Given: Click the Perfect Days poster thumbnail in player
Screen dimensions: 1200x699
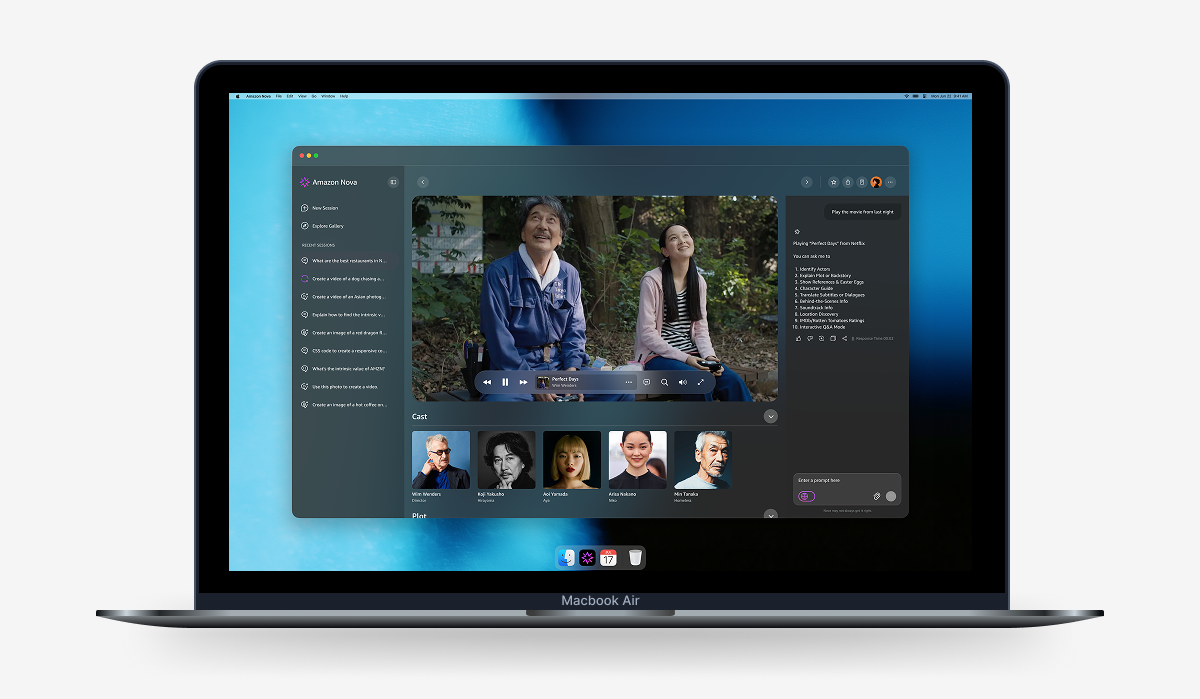Looking at the screenshot, I should 543,382.
